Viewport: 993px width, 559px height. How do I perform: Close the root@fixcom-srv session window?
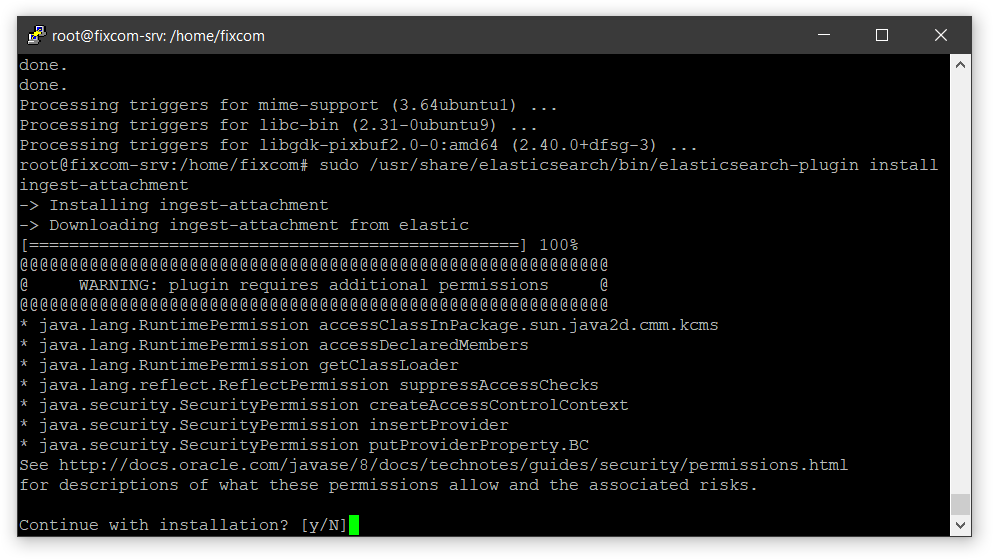click(940, 35)
